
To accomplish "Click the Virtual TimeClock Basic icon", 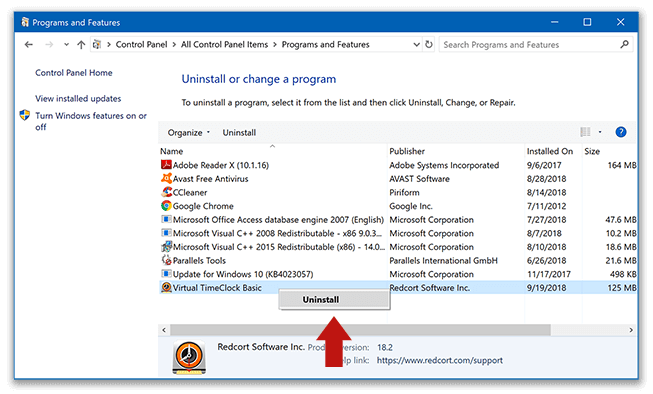I will [x=166, y=287].
